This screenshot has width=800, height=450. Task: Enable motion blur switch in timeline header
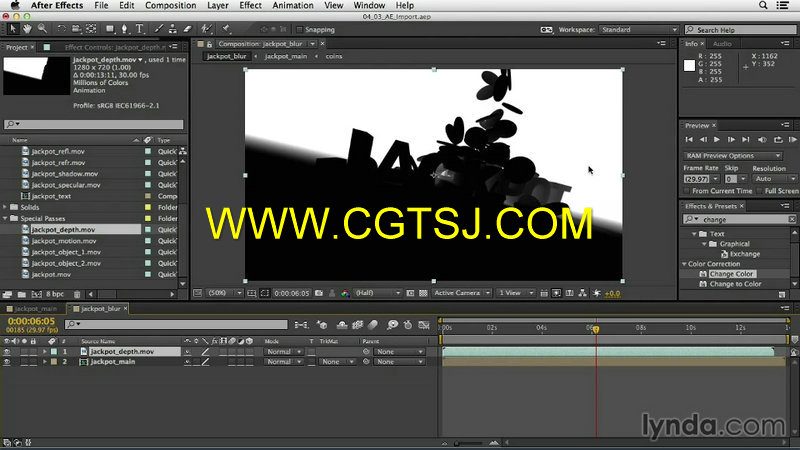pyautogui.click(x=373, y=324)
